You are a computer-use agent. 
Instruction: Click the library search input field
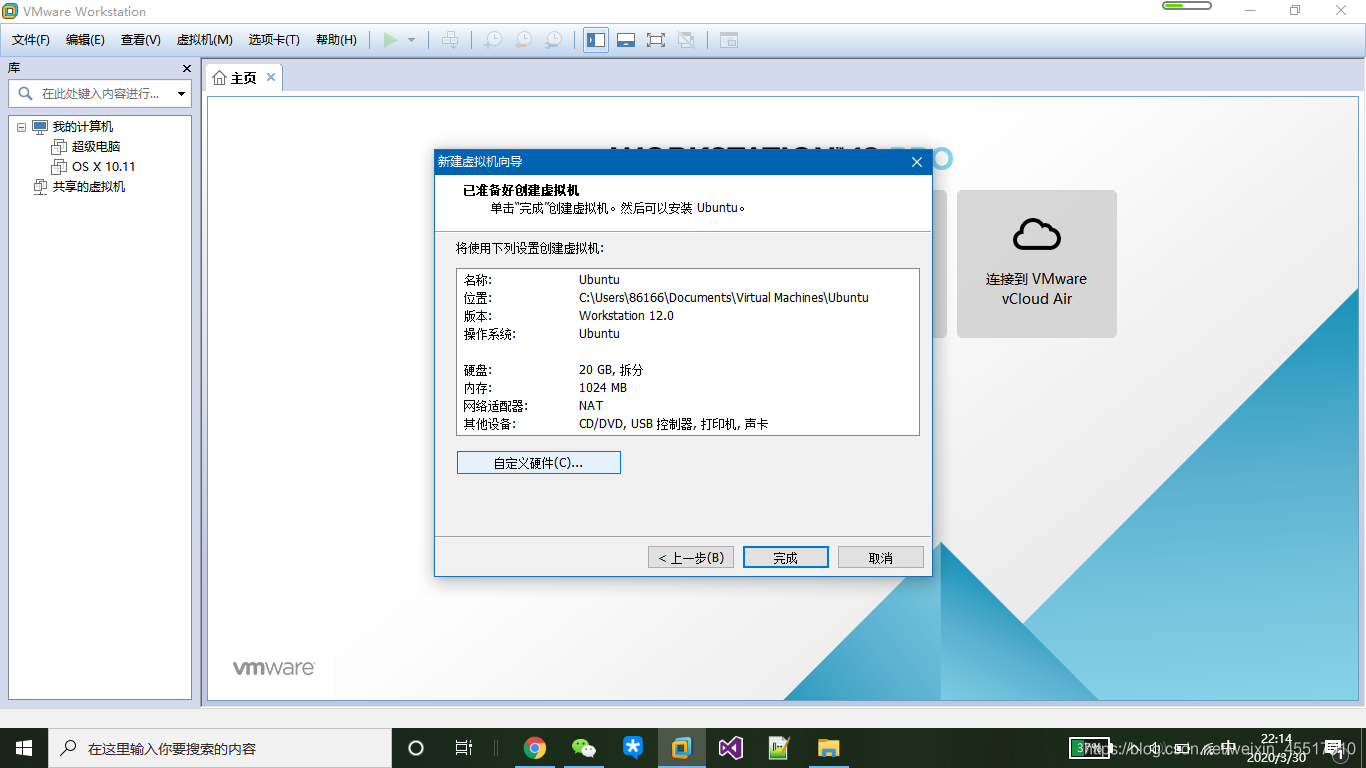(x=100, y=93)
